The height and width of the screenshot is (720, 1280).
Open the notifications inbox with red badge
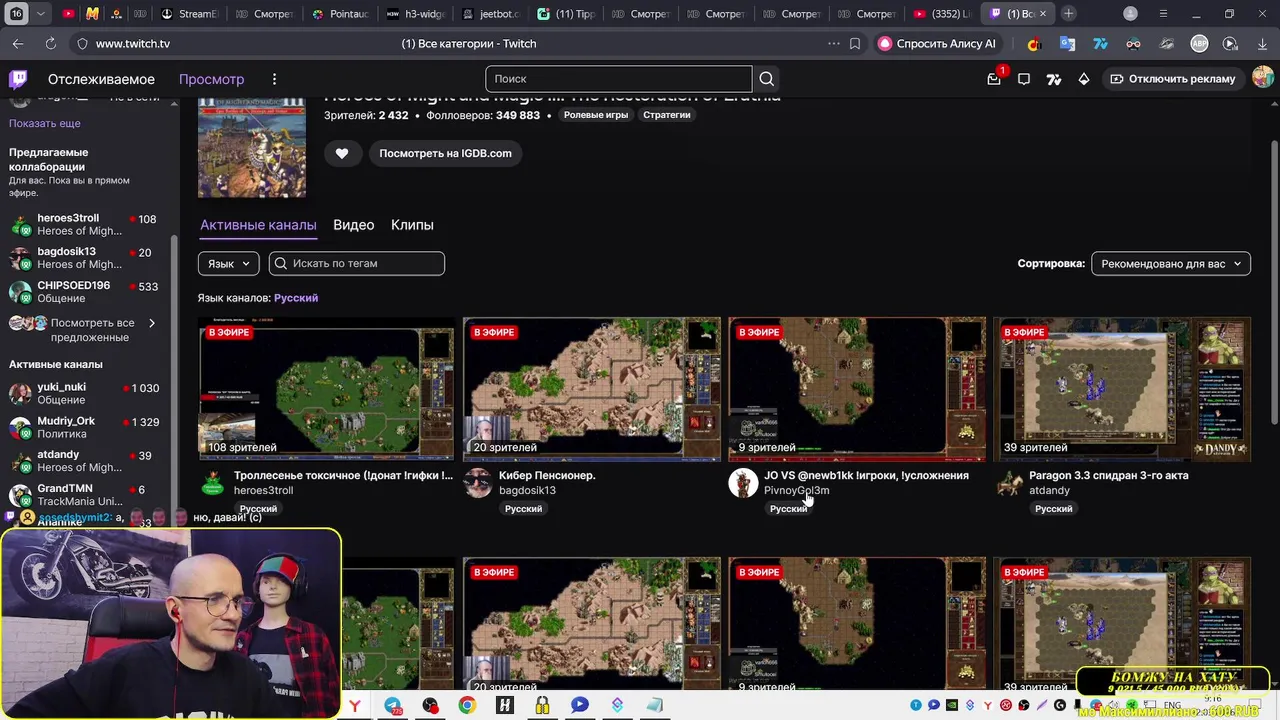click(x=994, y=79)
